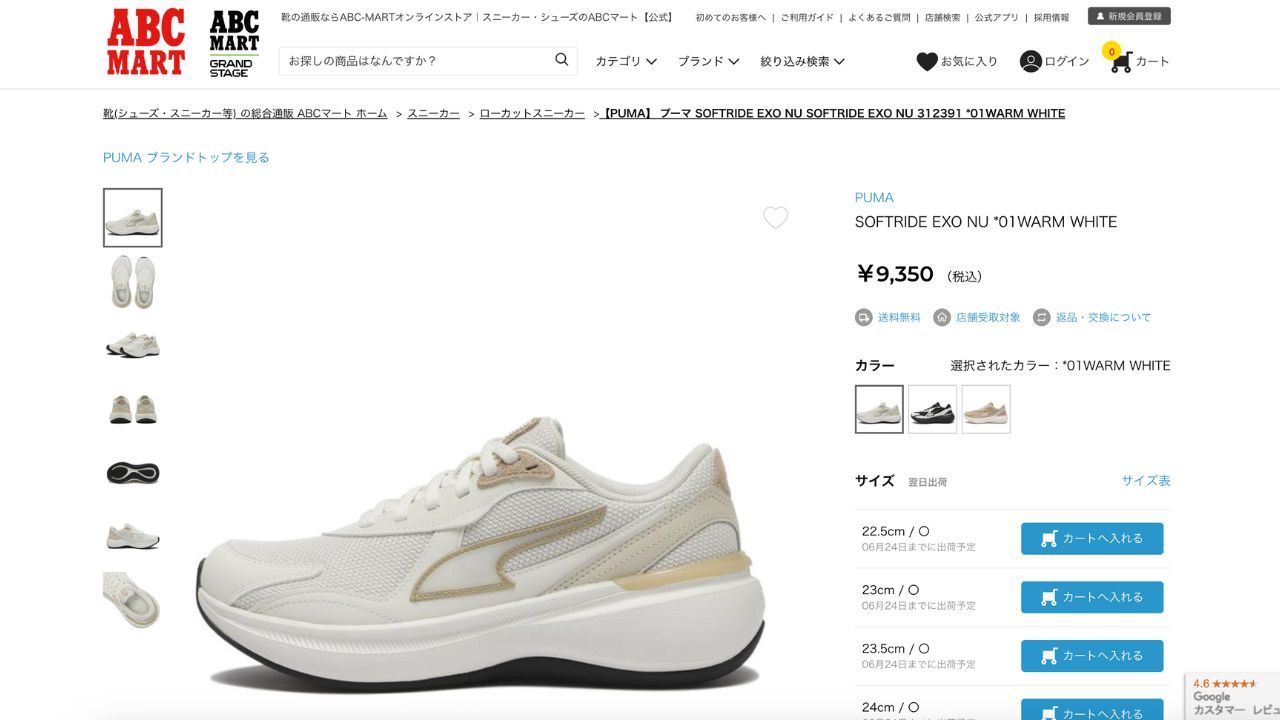The width and height of the screenshot is (1280, 720).
Task: Add product to wishlist heart outline
Action: click(x=776, y=218)
